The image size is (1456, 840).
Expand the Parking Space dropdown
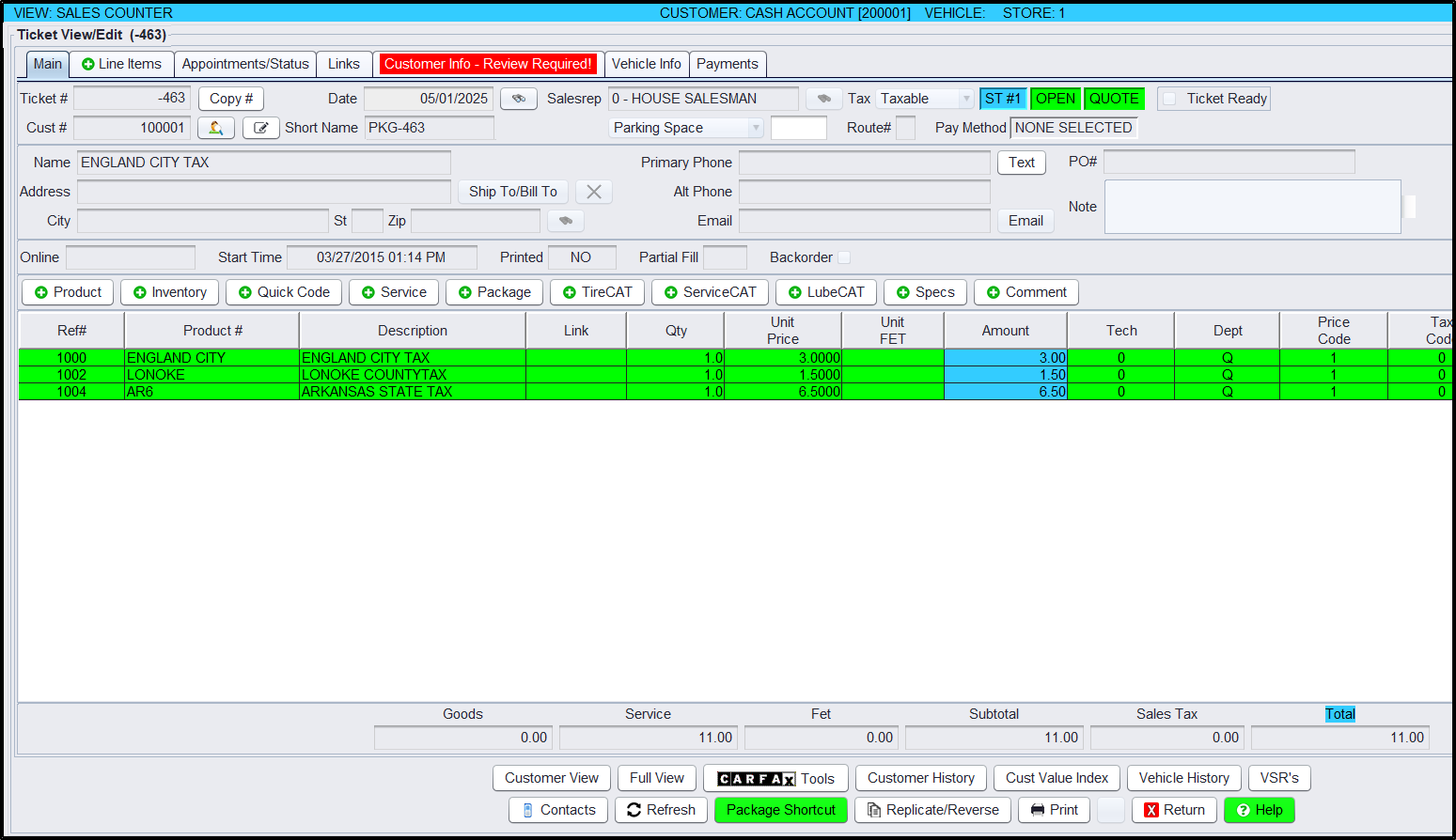(x=686, y=128)
